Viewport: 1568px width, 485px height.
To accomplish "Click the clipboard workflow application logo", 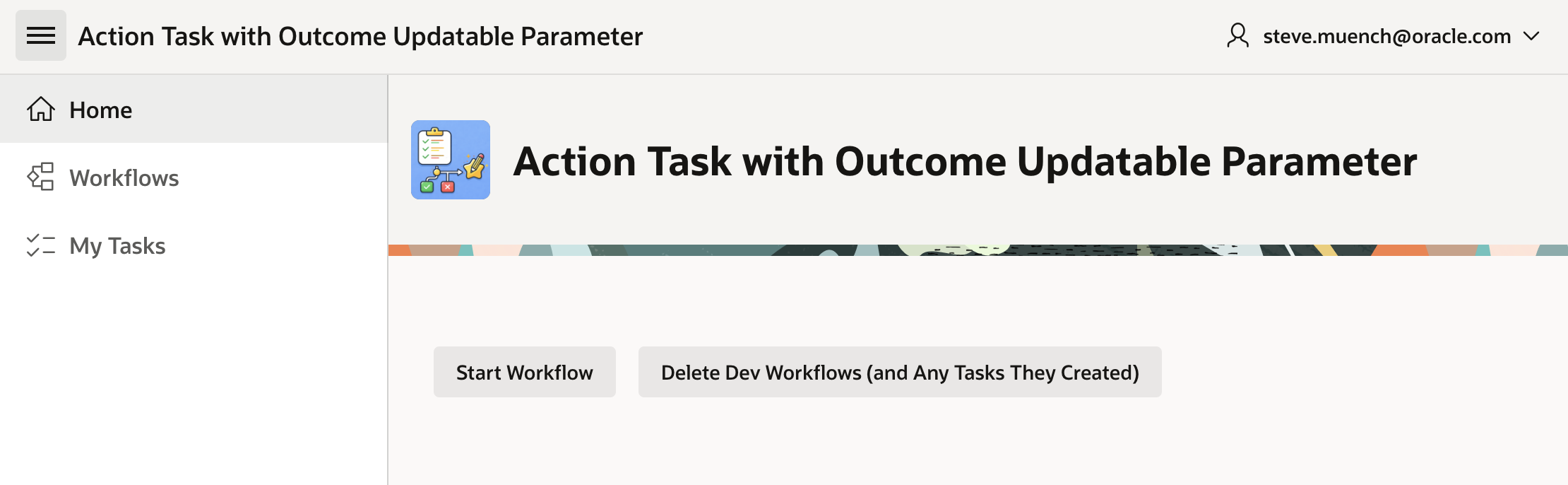I will tap(451, 160).
